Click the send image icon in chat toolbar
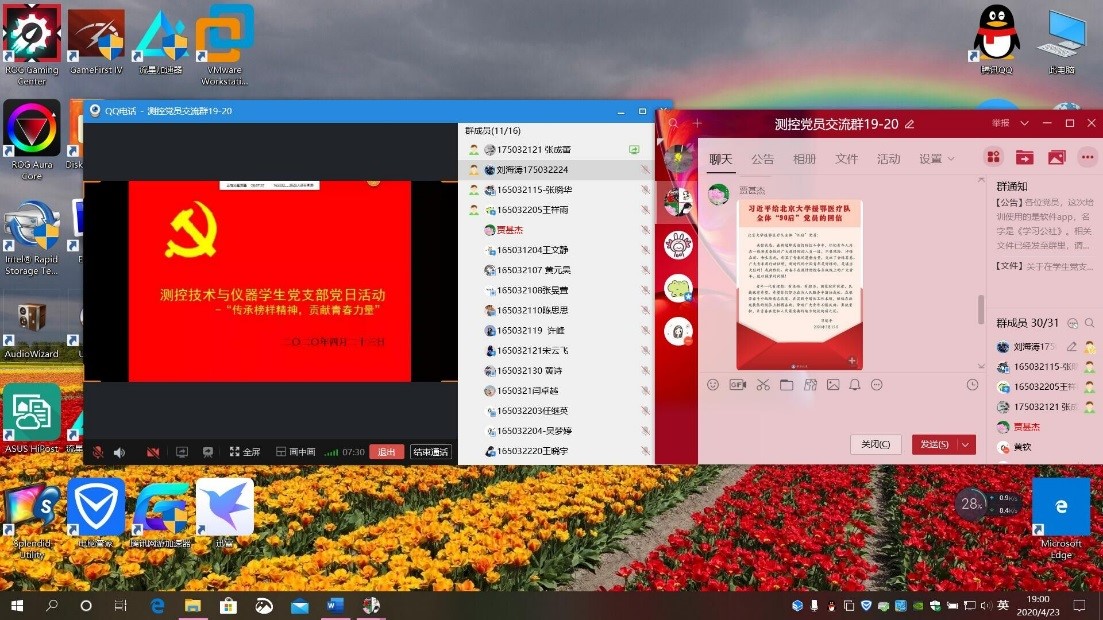Image resolution: width=1103 pixels, height=620 pixels. pos(832,385)
